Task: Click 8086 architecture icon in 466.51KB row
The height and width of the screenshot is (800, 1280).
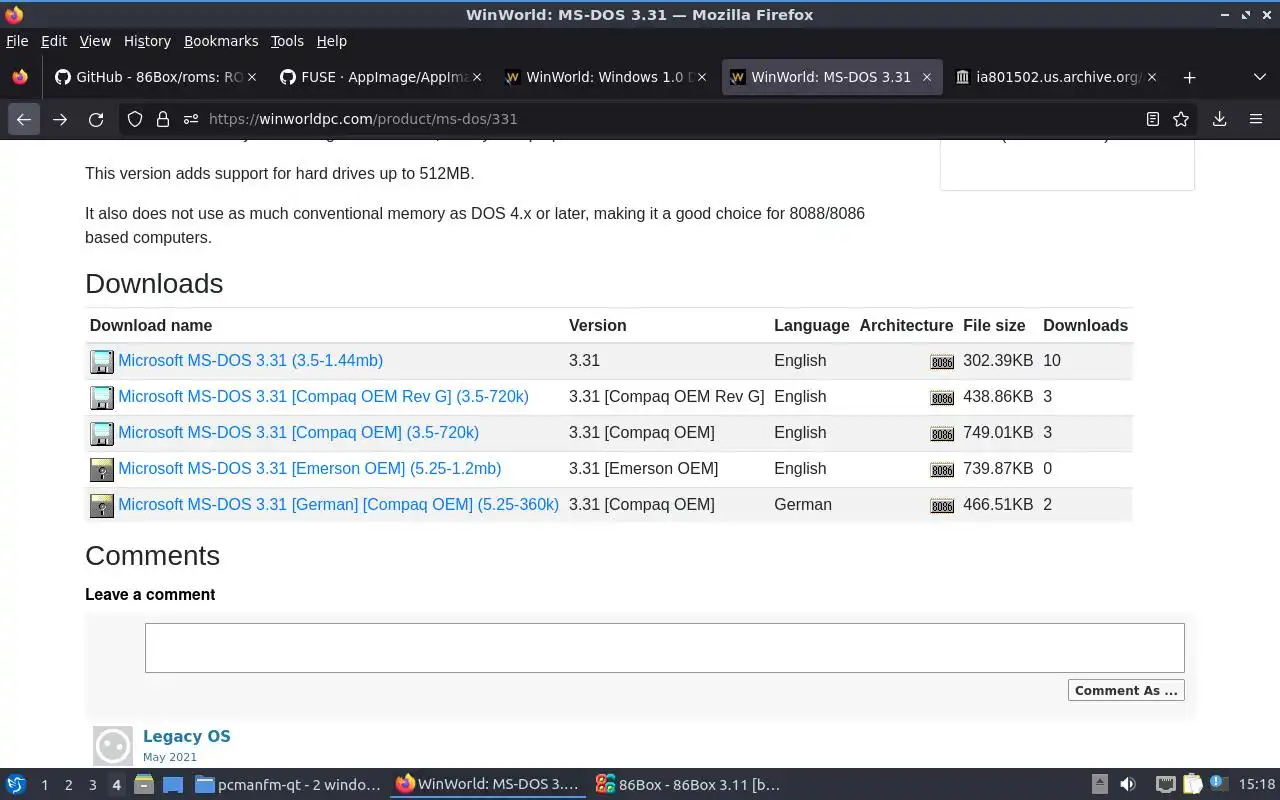Action: (x=942, y=506)
